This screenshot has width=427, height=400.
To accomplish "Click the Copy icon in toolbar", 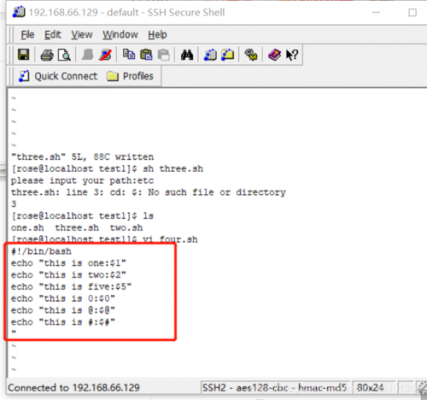I will (x=129, y=54).
